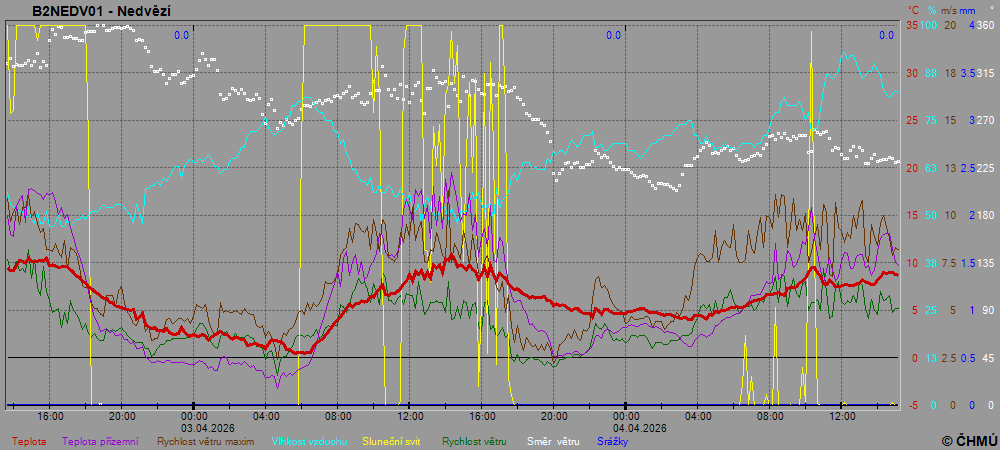The image size is (1000, 450).
Task: Click the brown Rychlost větru maxim legend
Action: click(x=206, y=440)
